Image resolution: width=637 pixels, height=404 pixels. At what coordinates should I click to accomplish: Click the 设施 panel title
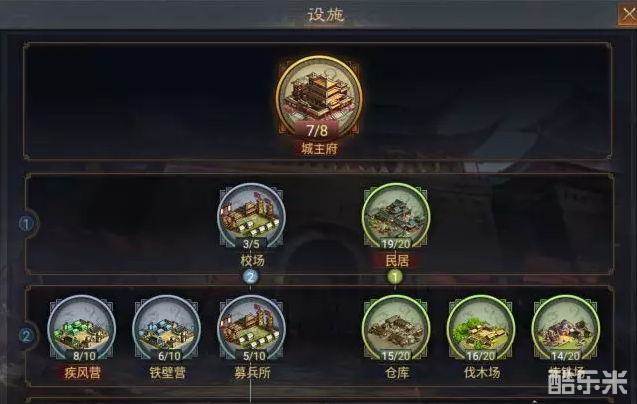point(326,15)
